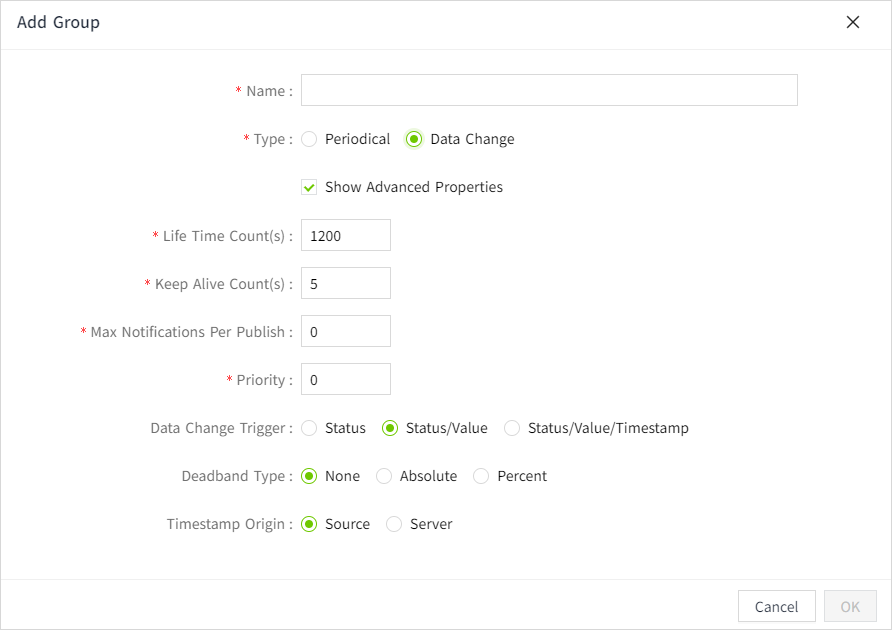Image resolution: width=892 pixels, height=630 pixels.
Task: Pick Server as Timestamp Origin
Action: point(394,524)
